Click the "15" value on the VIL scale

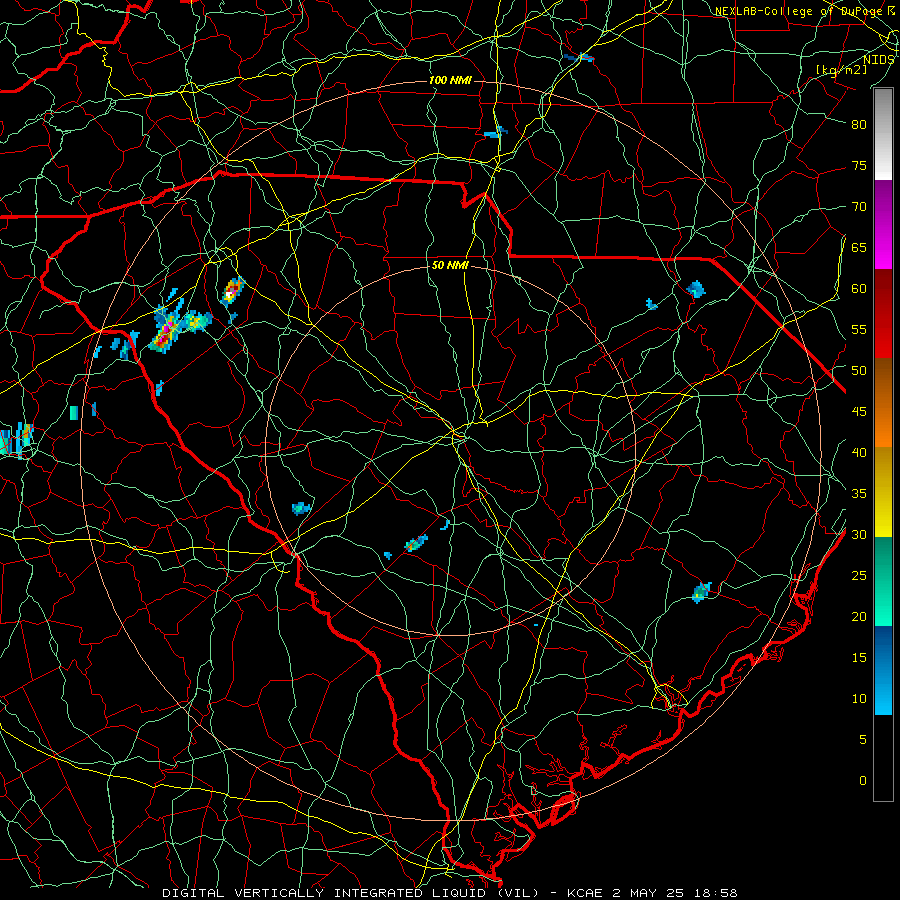coord(859,658)
